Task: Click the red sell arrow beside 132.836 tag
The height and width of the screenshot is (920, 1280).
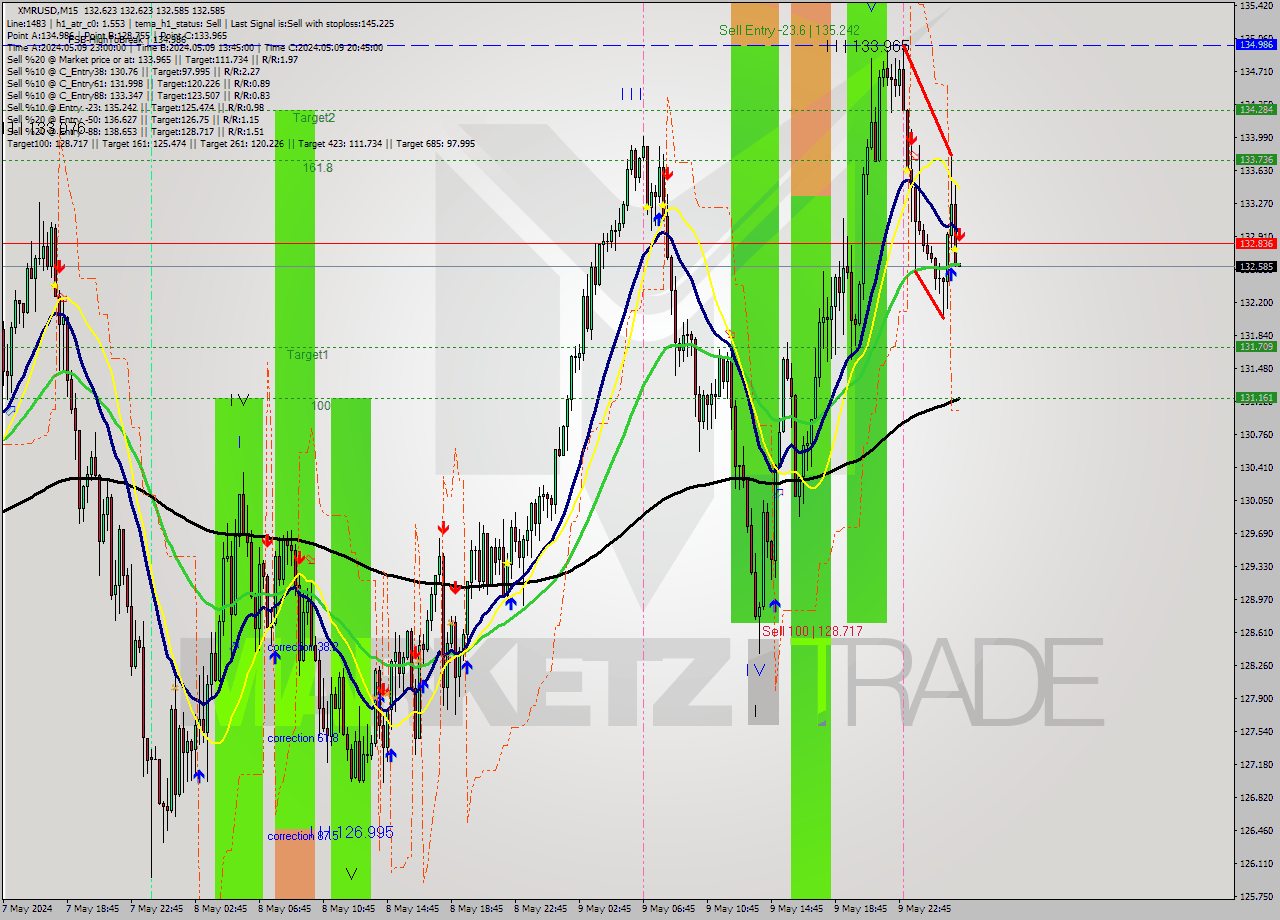Action: [960, 234]
